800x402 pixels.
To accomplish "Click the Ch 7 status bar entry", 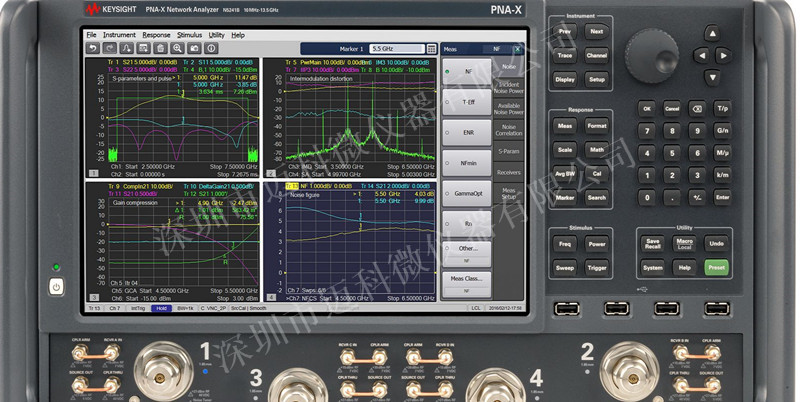I will (x=115, y=308).
